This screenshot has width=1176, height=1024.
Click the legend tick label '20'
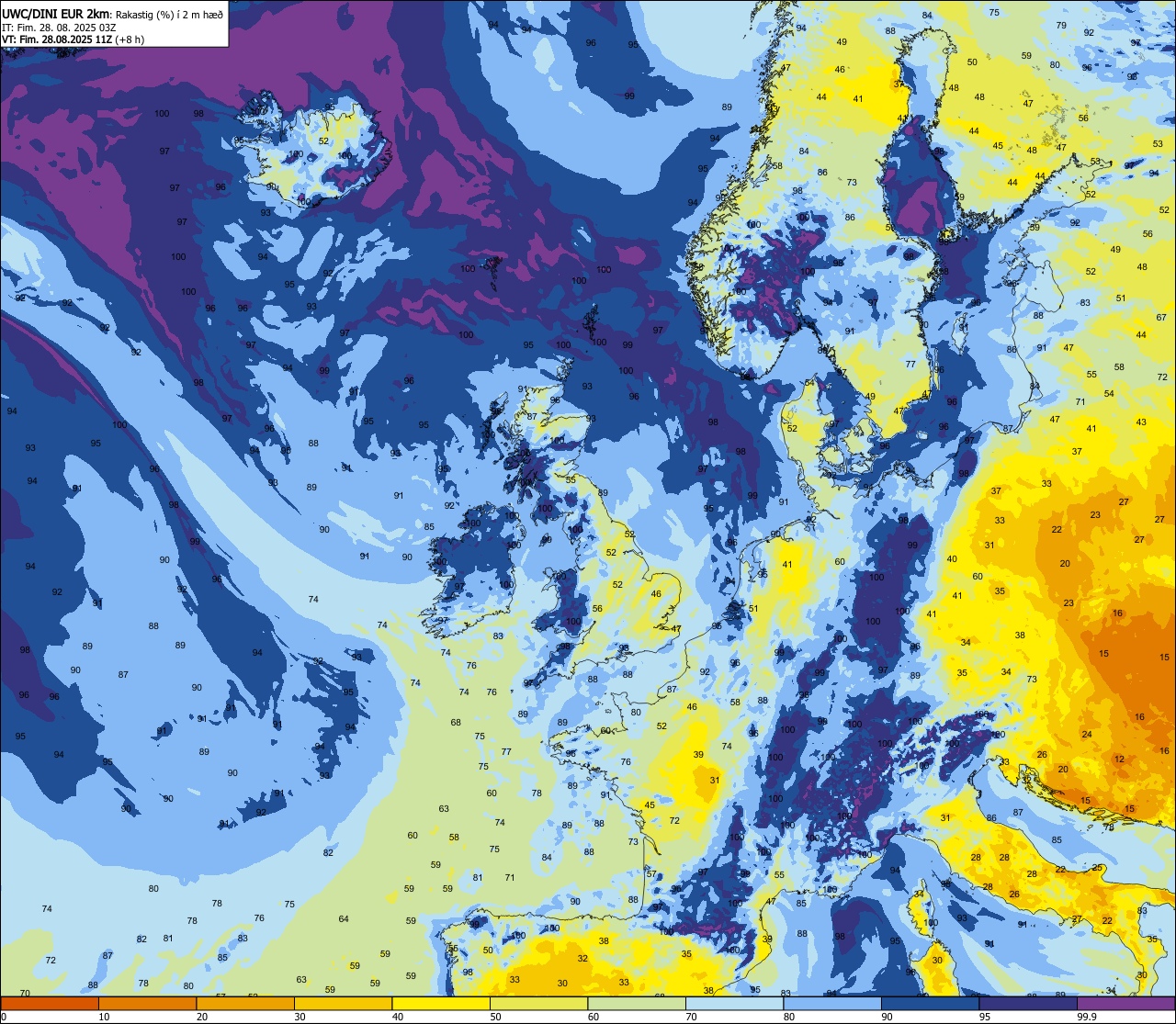[202, 1017]
